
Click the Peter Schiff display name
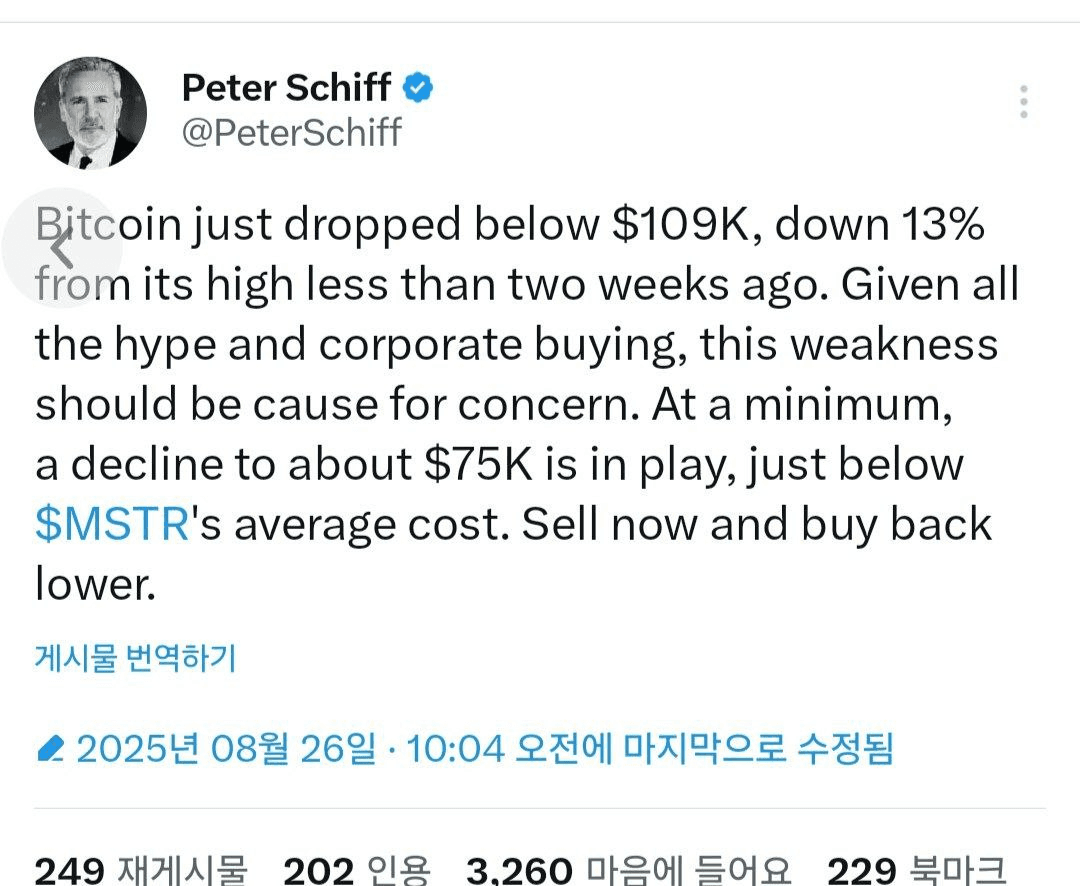(x=287, y=87)
